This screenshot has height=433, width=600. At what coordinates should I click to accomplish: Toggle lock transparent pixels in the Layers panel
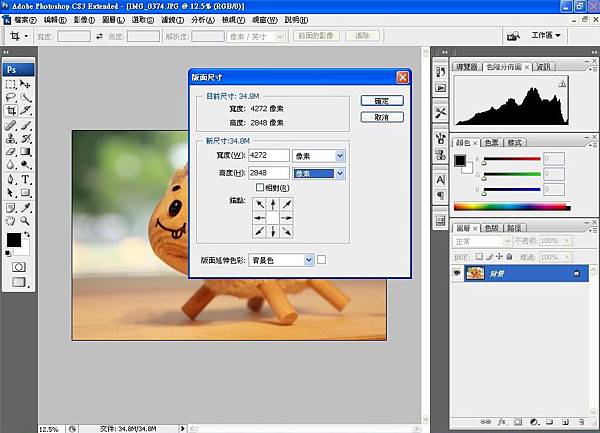tap(479, 256)
